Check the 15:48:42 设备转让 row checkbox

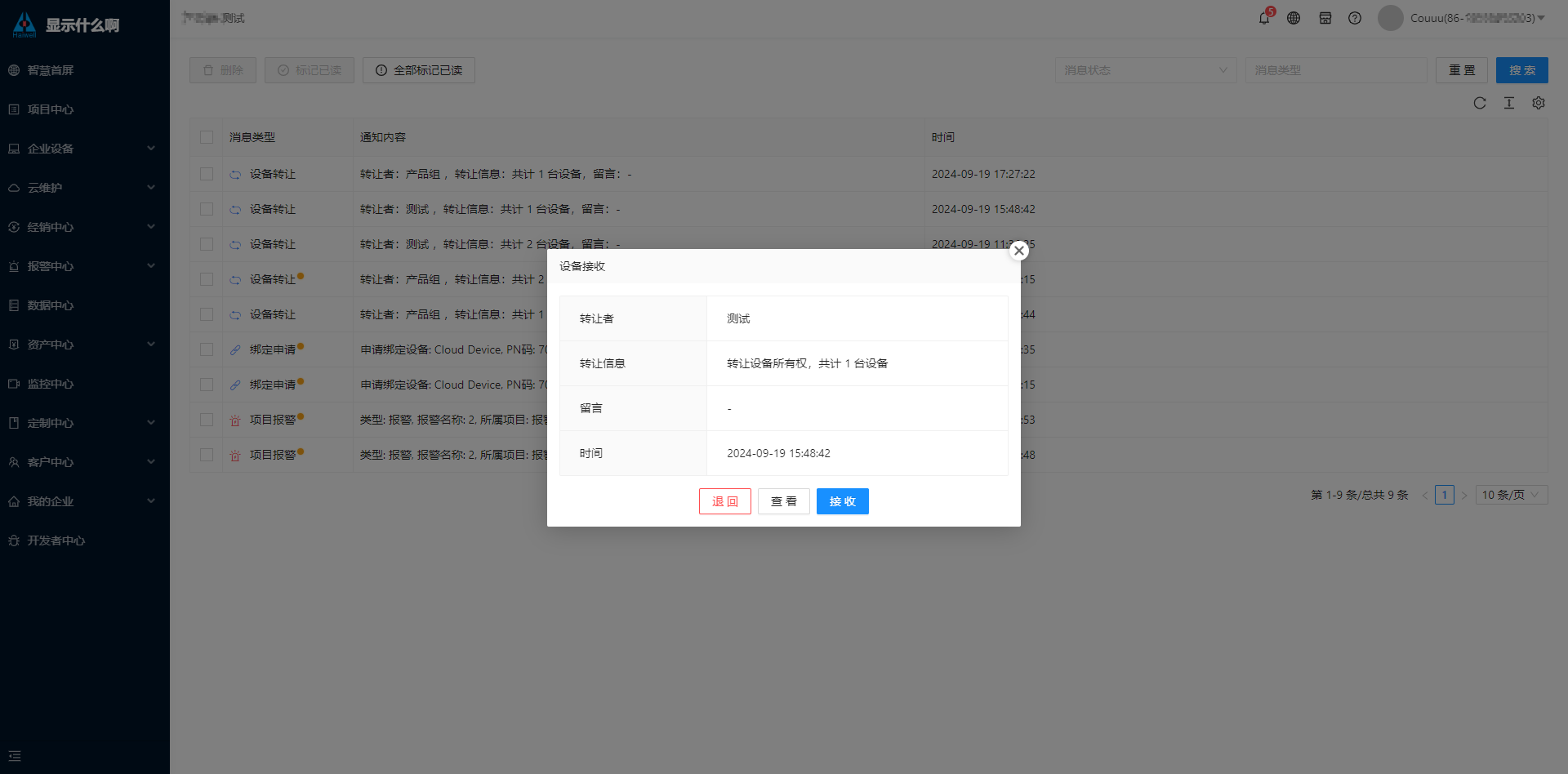pyautogui.click(x=207, y=209)
